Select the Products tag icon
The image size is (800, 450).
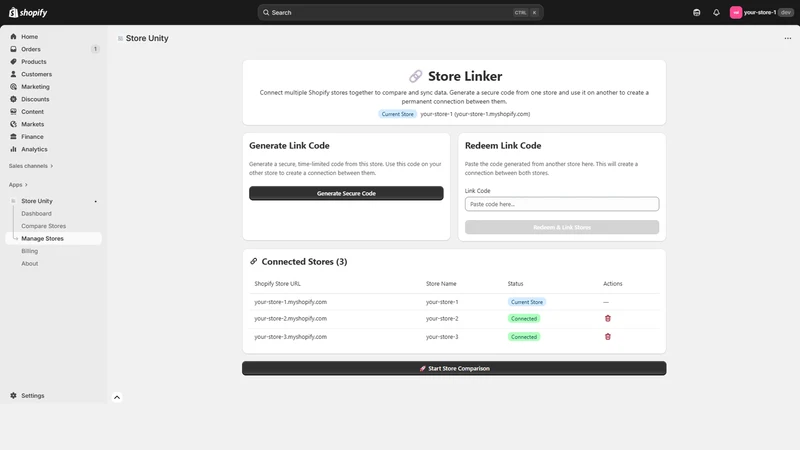tap(13, 62)
